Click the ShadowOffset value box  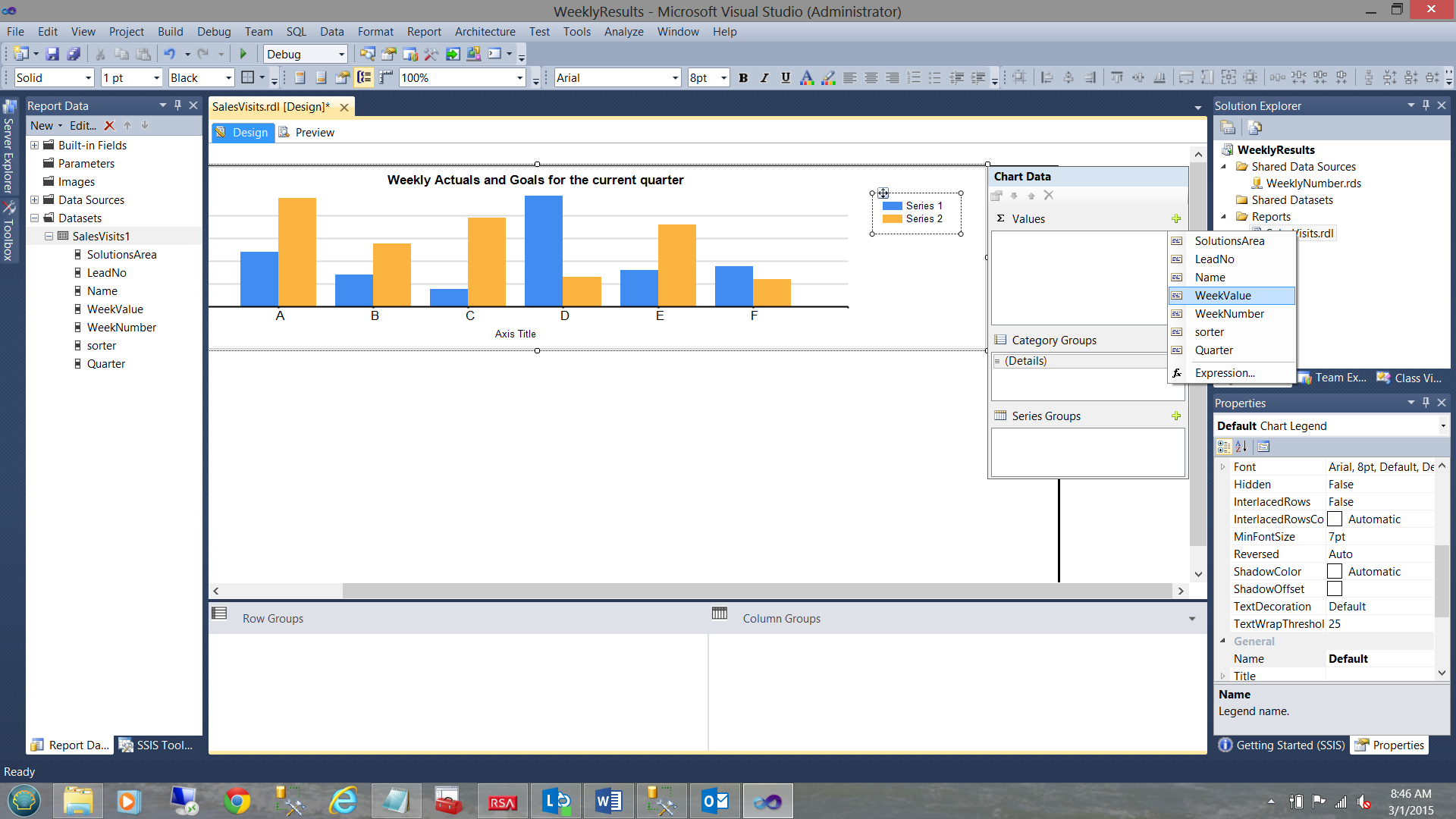coord(1335,589)
